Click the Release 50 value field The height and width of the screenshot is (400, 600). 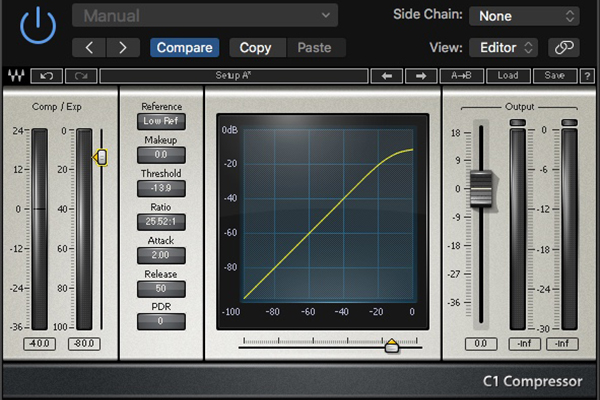[161, 289]
